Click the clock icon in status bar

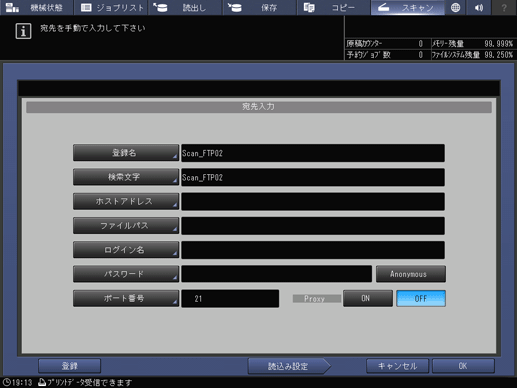(x=7, y=382)
